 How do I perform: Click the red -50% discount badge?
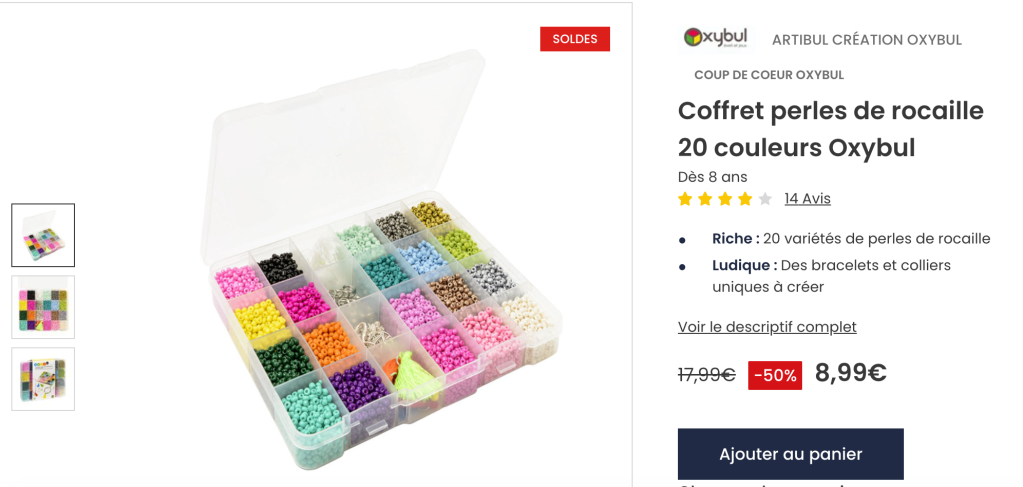(775, 375)
